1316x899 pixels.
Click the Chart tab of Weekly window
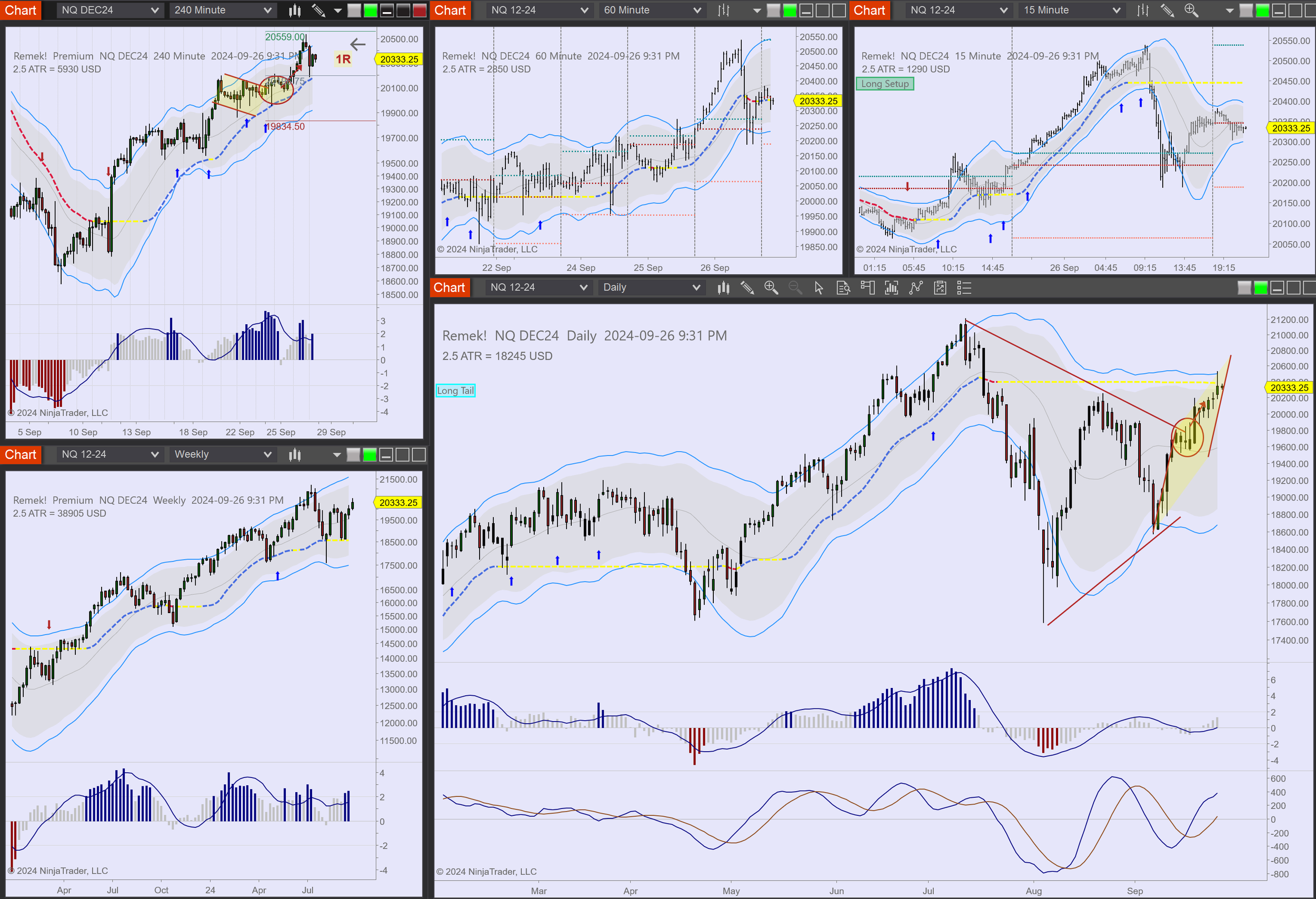pos(21,455)
